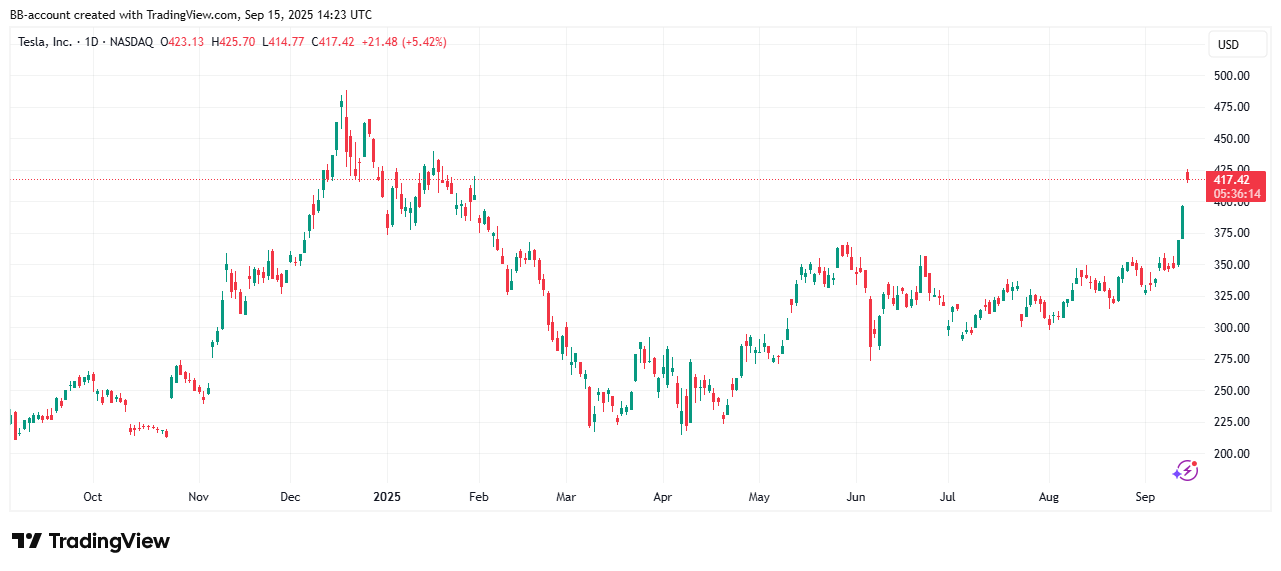1281x571 pixels.
Task: Click the 250.00 price axis label
Action: point(1233,391)
